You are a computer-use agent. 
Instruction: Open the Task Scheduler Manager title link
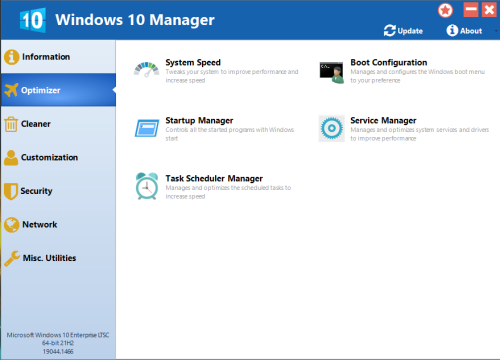[214, 179]
